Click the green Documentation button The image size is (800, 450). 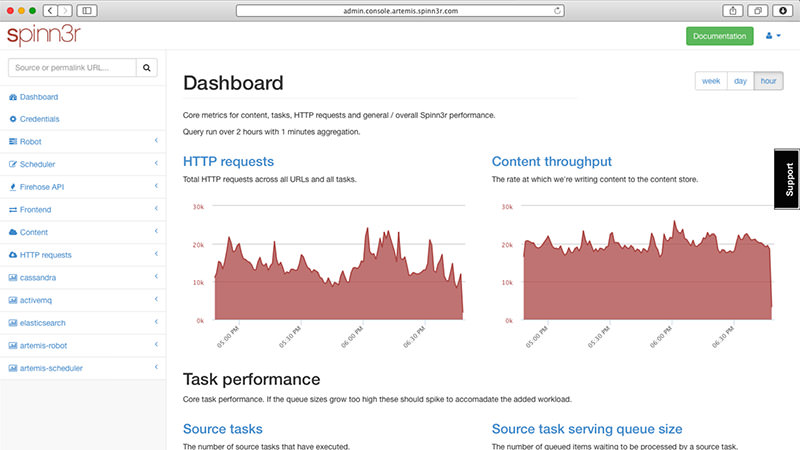click(720, 36)
